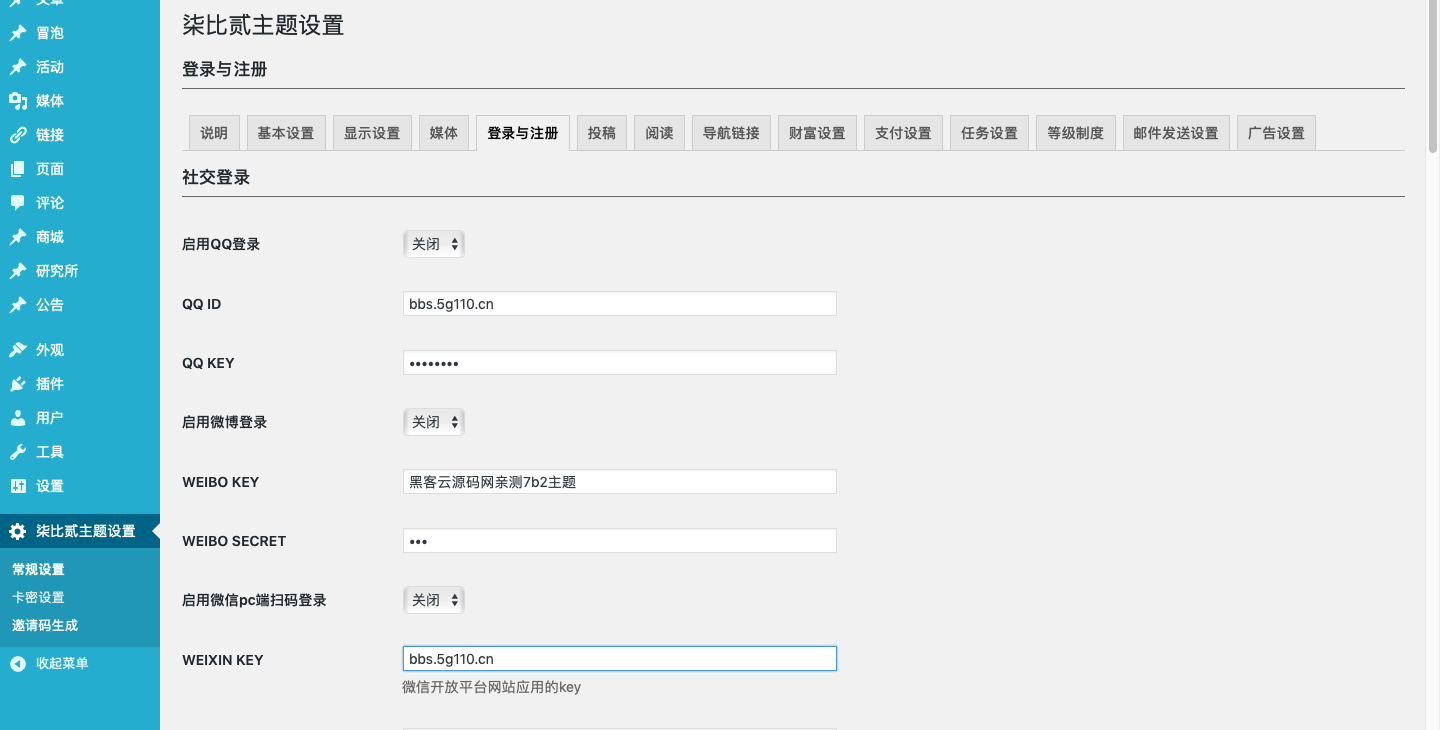Expand the 启用微博登录 select box
The width and height of the screenshot is (1440, 730).
pyautogui.click(x=434, y=422)
